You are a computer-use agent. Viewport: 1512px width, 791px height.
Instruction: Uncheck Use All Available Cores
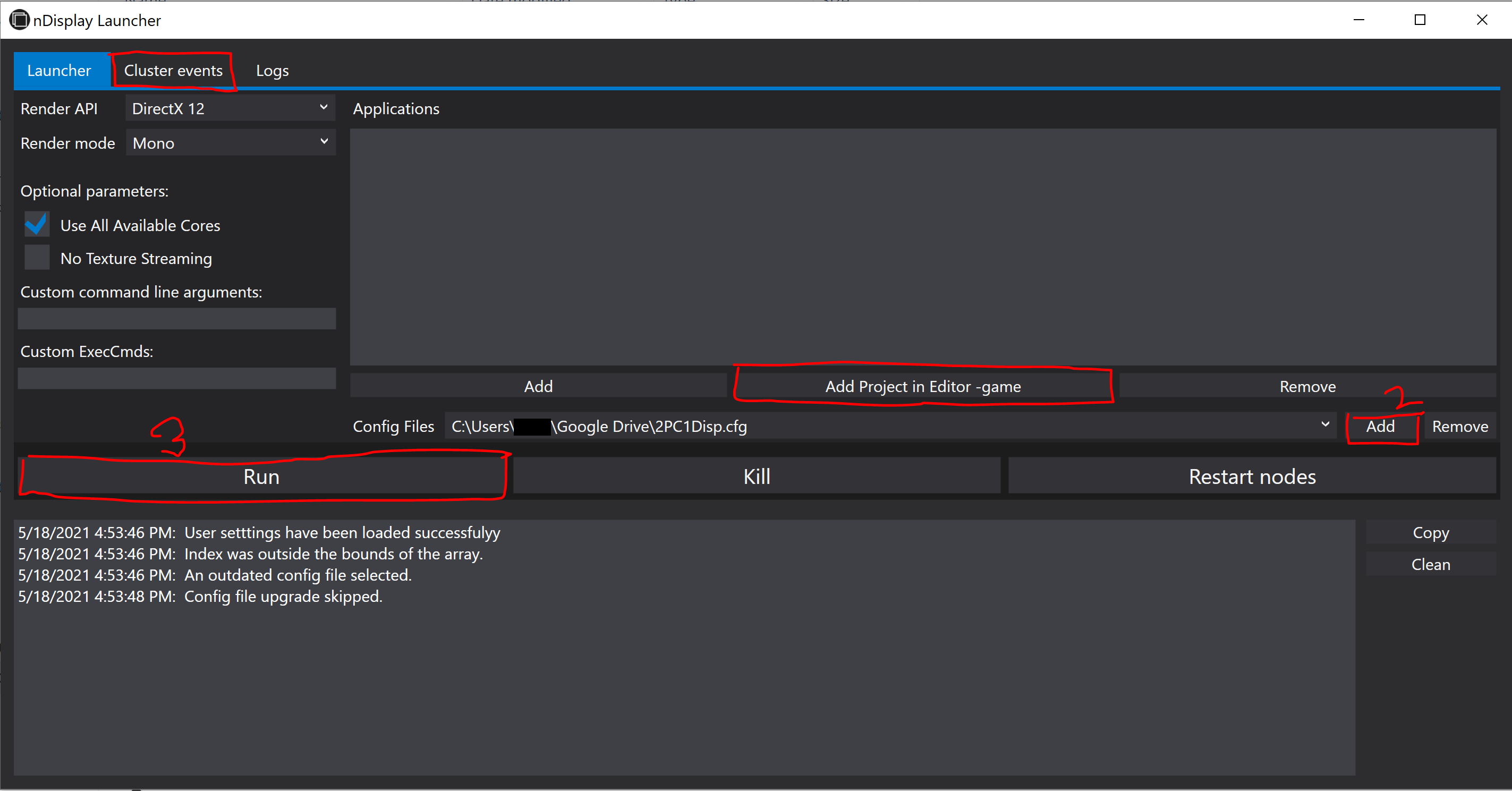click(37, 225)
